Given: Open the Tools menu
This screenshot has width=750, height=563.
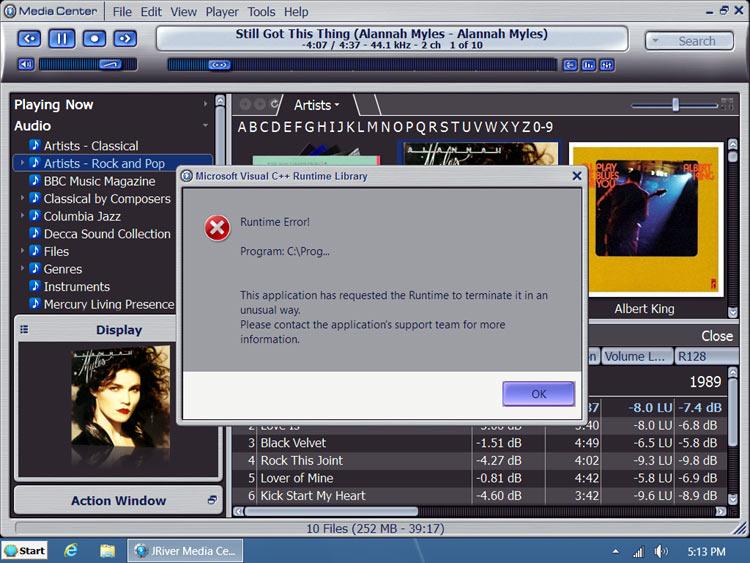Looking at the screenshot, I should [x=261, y=12].
